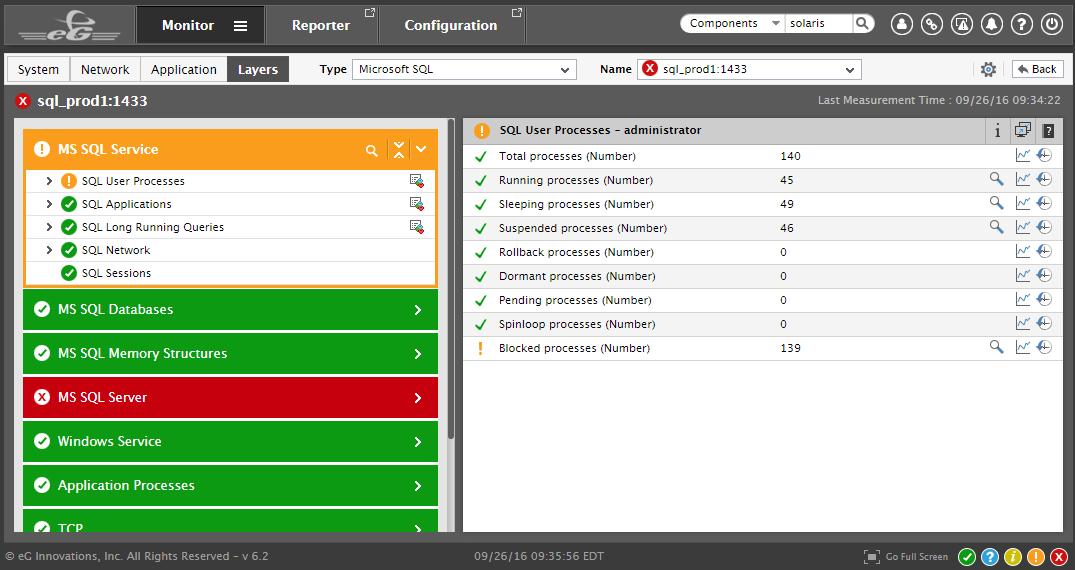Open detailed diagnosis magnifier for Suspended processes
Image resolution: width=1075 pixels, height=570 pixels.
[996, 227]
